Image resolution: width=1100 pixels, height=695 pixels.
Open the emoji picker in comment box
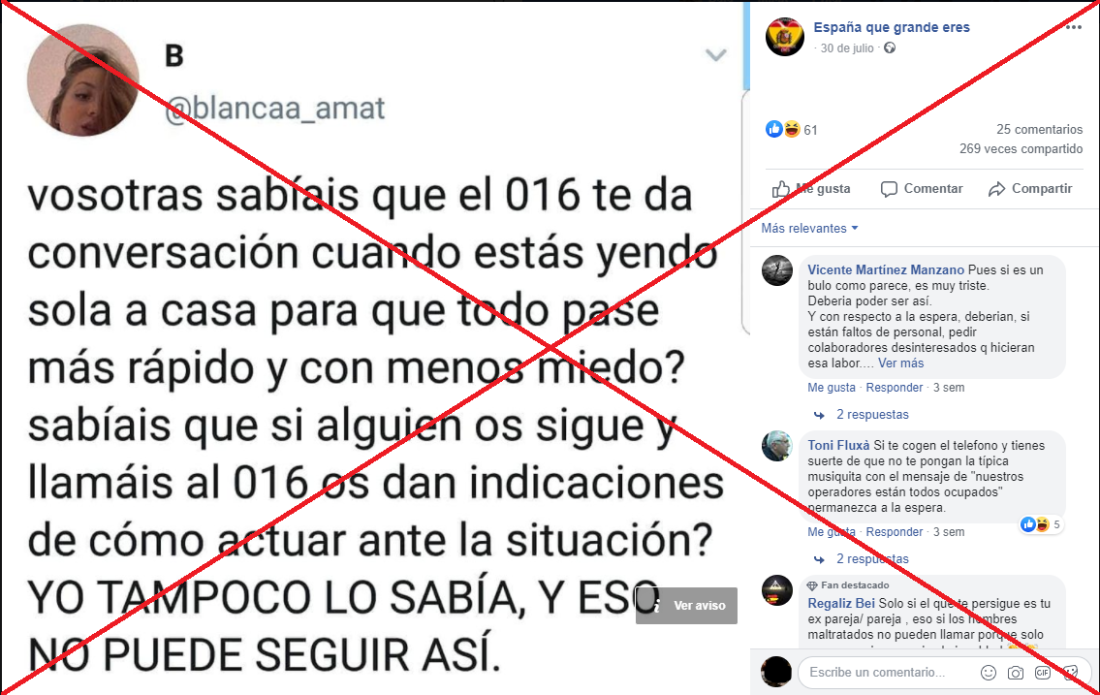pyautogui.click(x=988, y=673)
